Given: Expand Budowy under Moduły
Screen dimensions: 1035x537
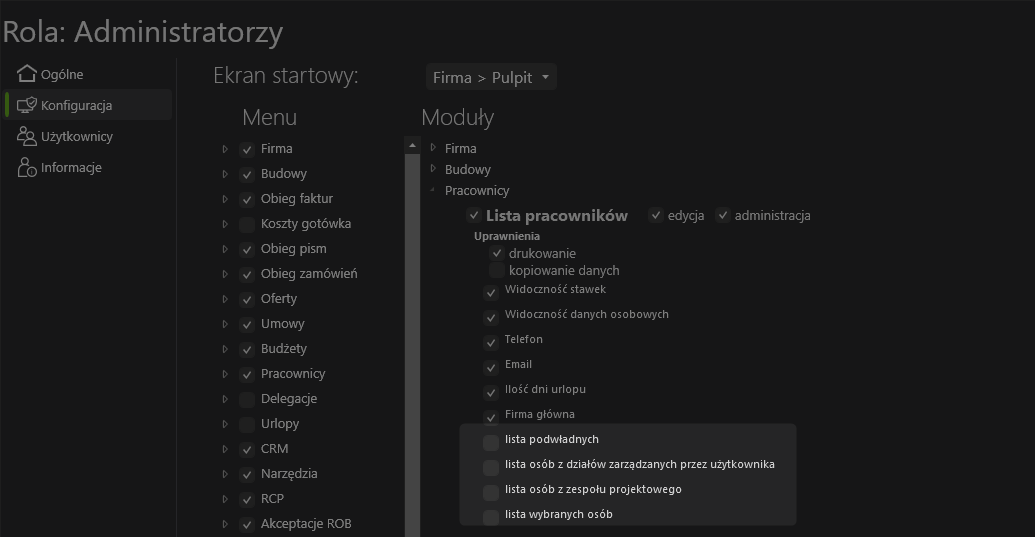Looking at the screenshot, I should click(x=433, y=169).
